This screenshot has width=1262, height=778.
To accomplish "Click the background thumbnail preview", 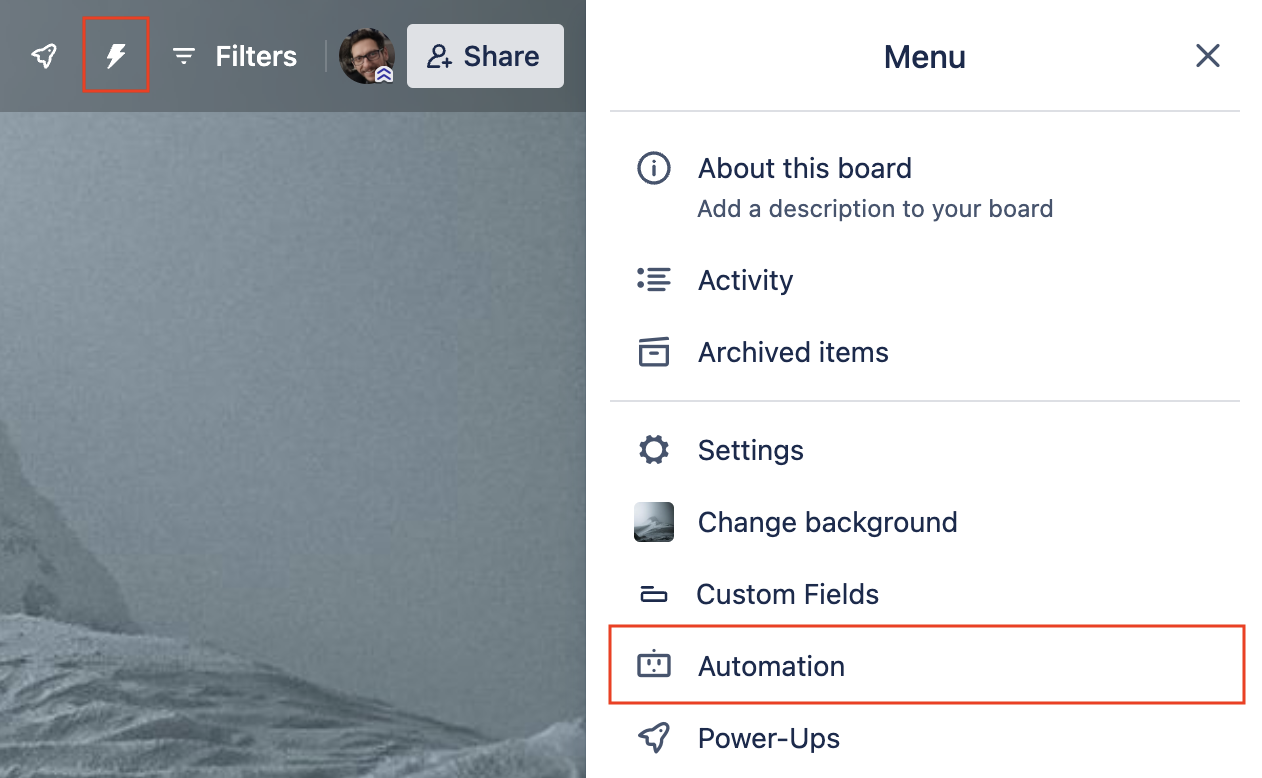I will 654,522.
